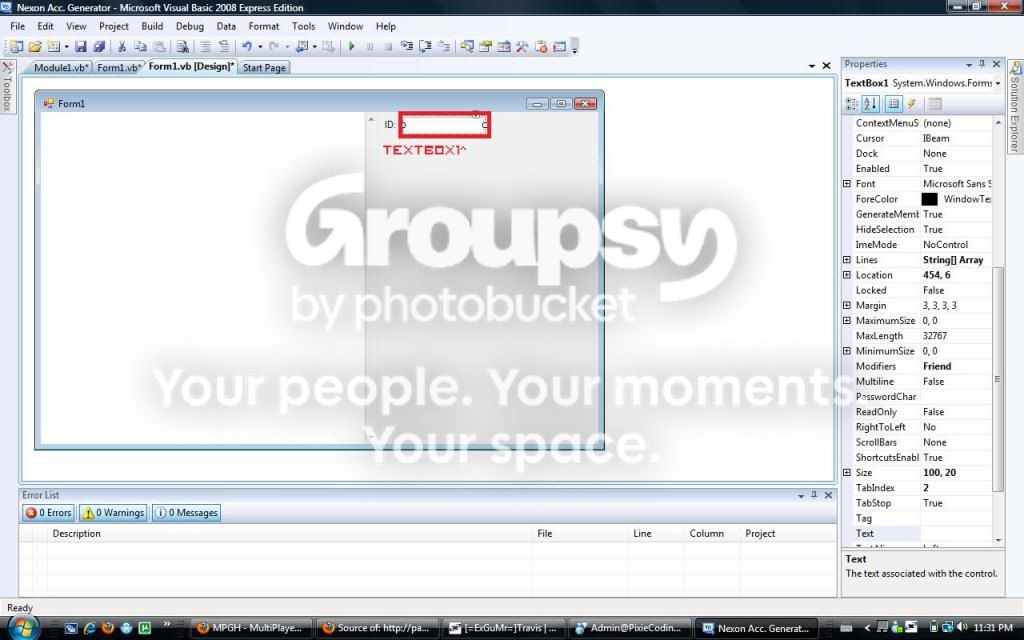
Task: Show Properties list button in Properties panel
Action: 893,104
